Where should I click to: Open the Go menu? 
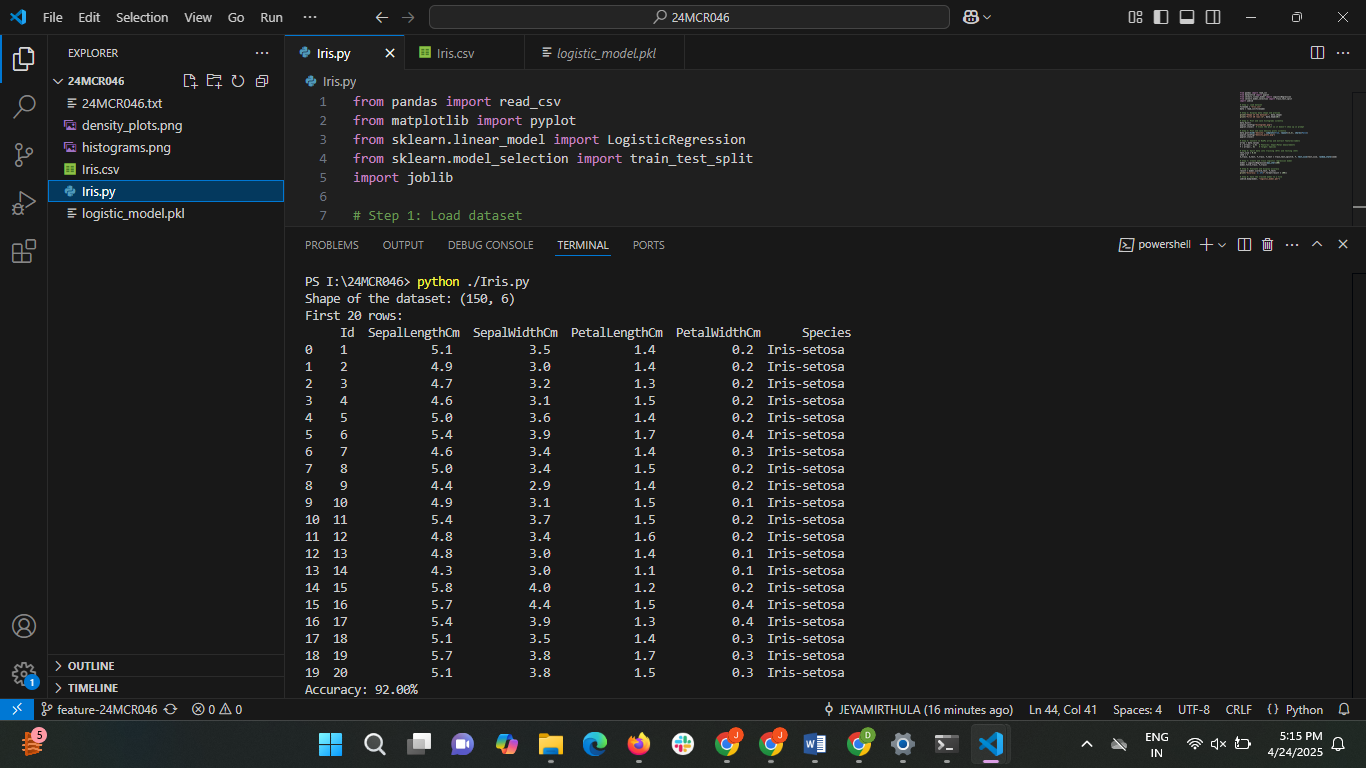click(x=236, y=17)
